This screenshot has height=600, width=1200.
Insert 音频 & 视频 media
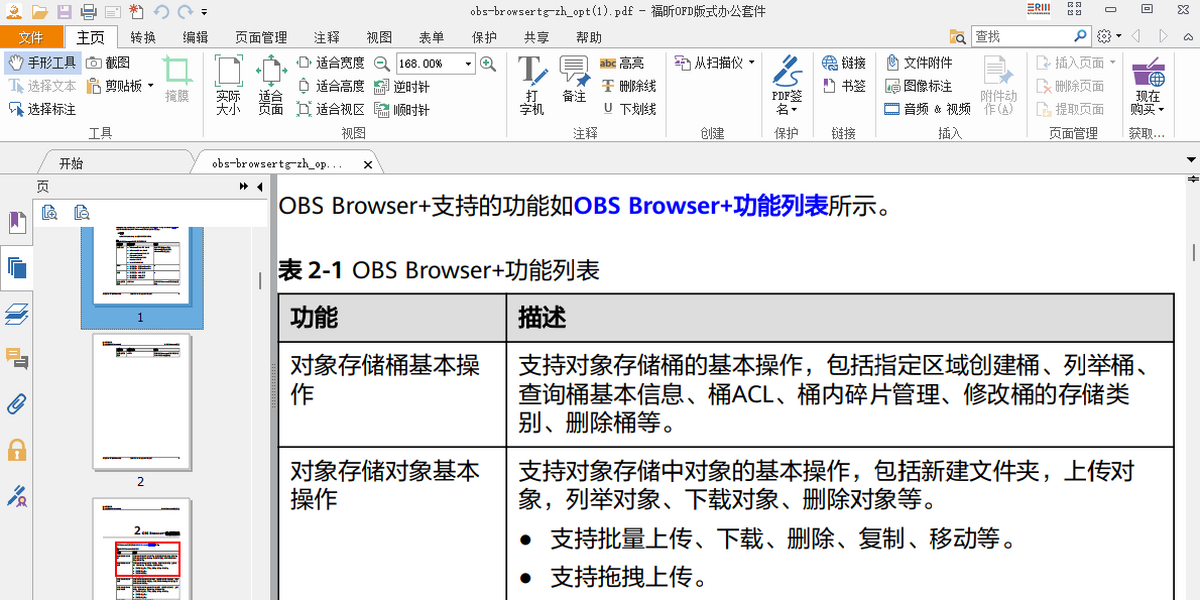[929, 109]
